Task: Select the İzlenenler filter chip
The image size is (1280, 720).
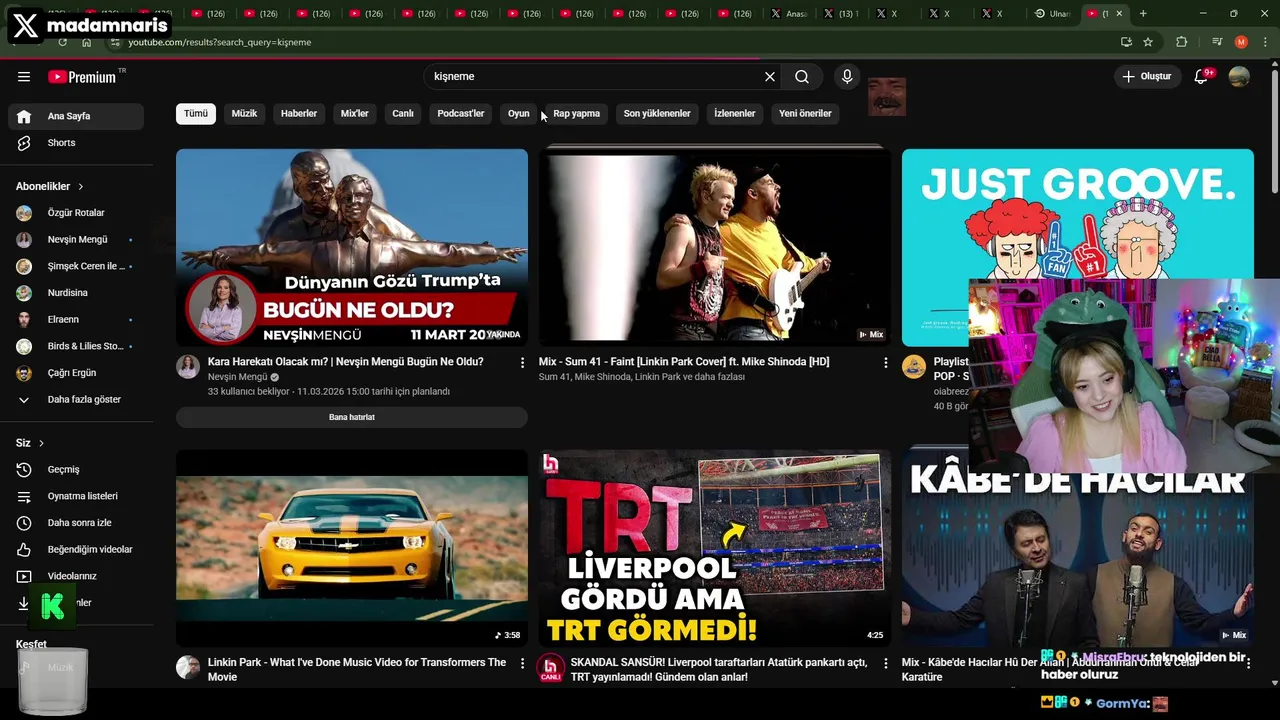Action: pyautogui.click(x=735, y=113)
